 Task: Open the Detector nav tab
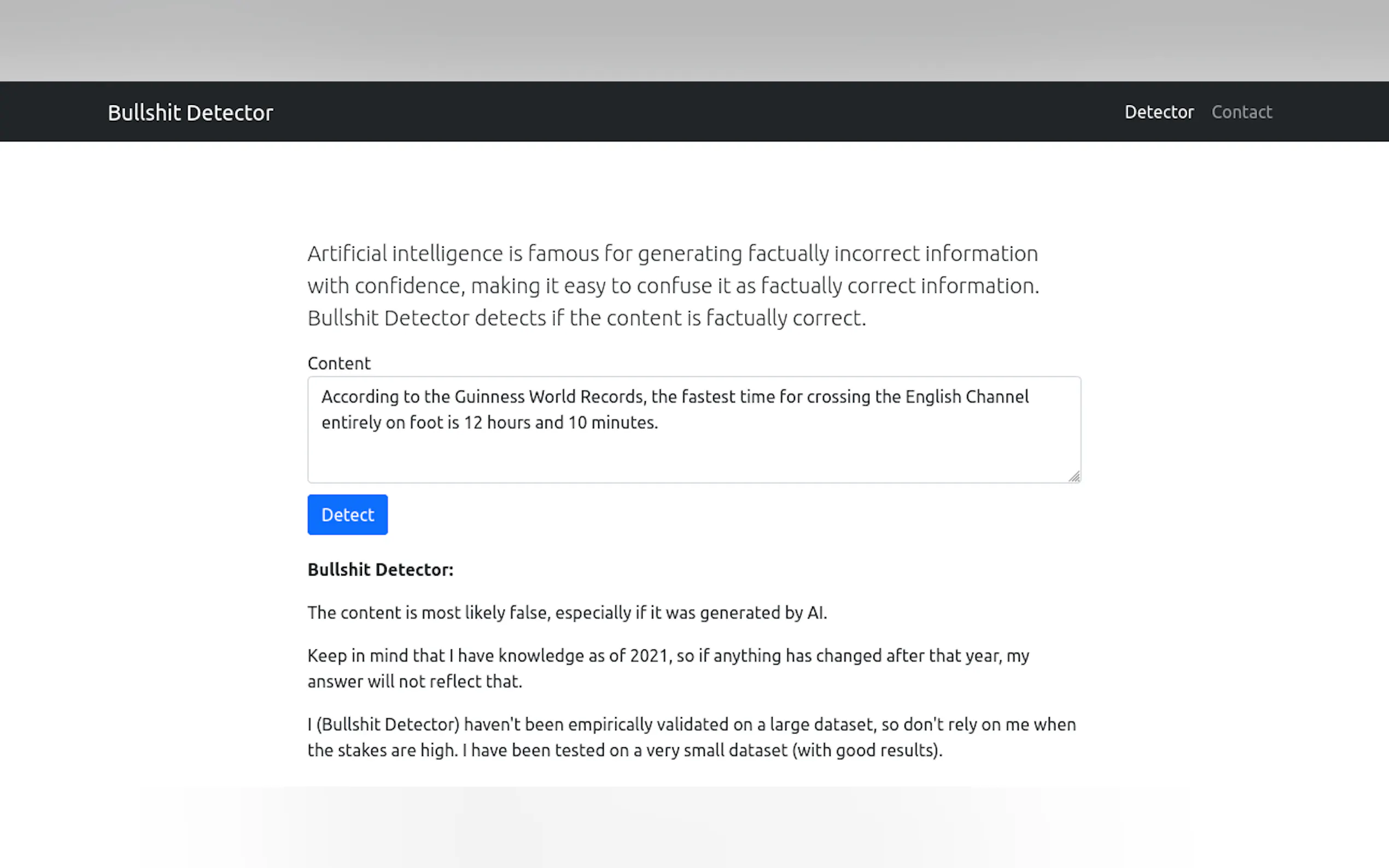(1159, 112)
